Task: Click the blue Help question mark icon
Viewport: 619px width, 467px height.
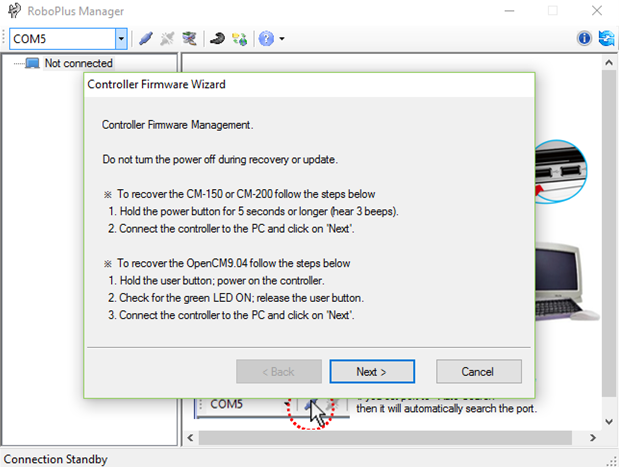Action: (266, 39)
